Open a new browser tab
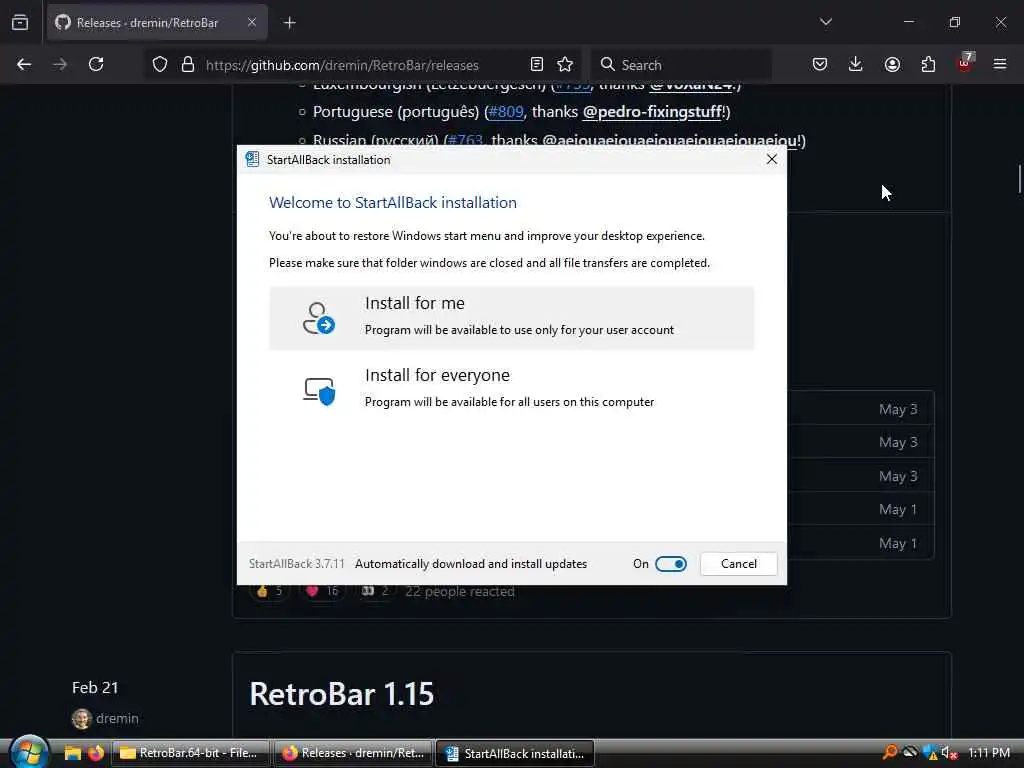This screenshot has width=1024, height=768. tap(290, 23)
